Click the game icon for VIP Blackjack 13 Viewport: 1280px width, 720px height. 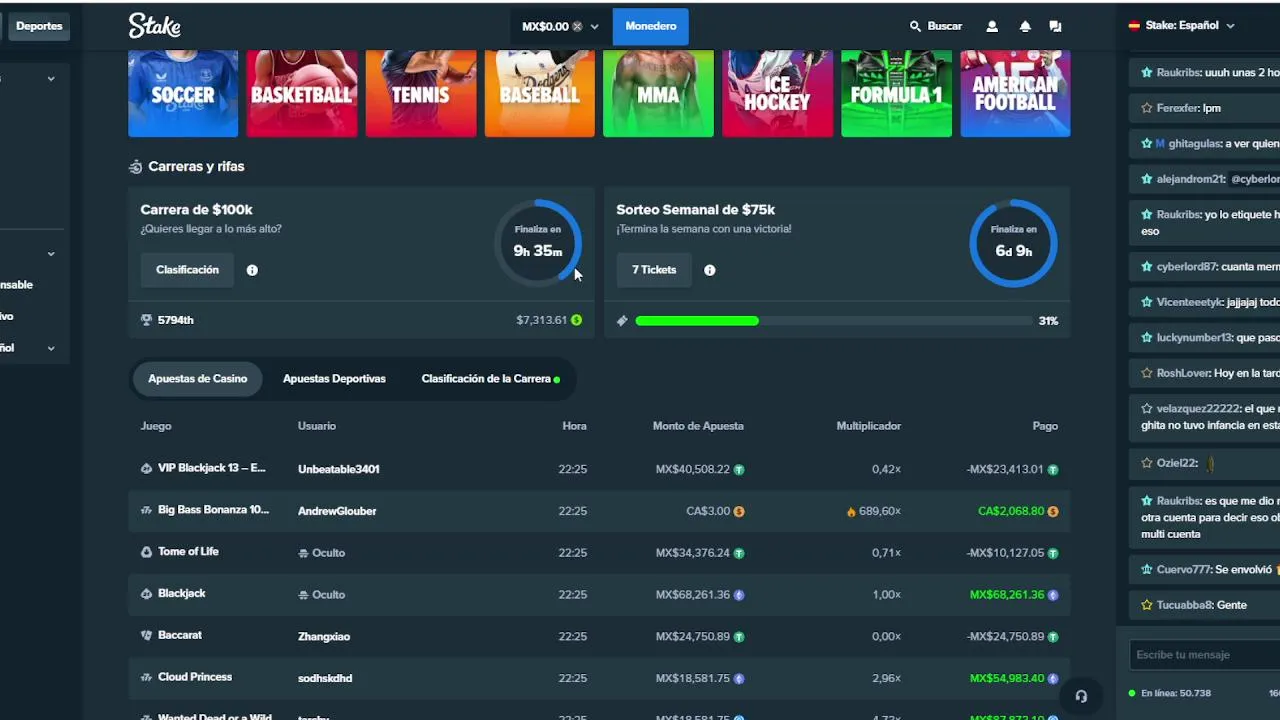146,468
